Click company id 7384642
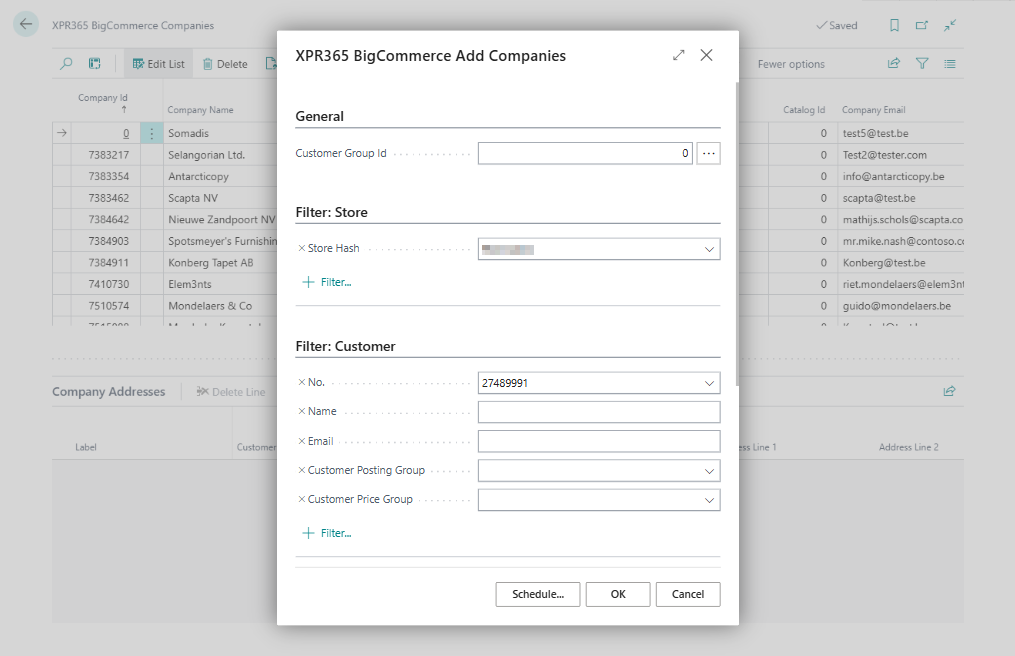1015x656 pixels. [109, 220]
